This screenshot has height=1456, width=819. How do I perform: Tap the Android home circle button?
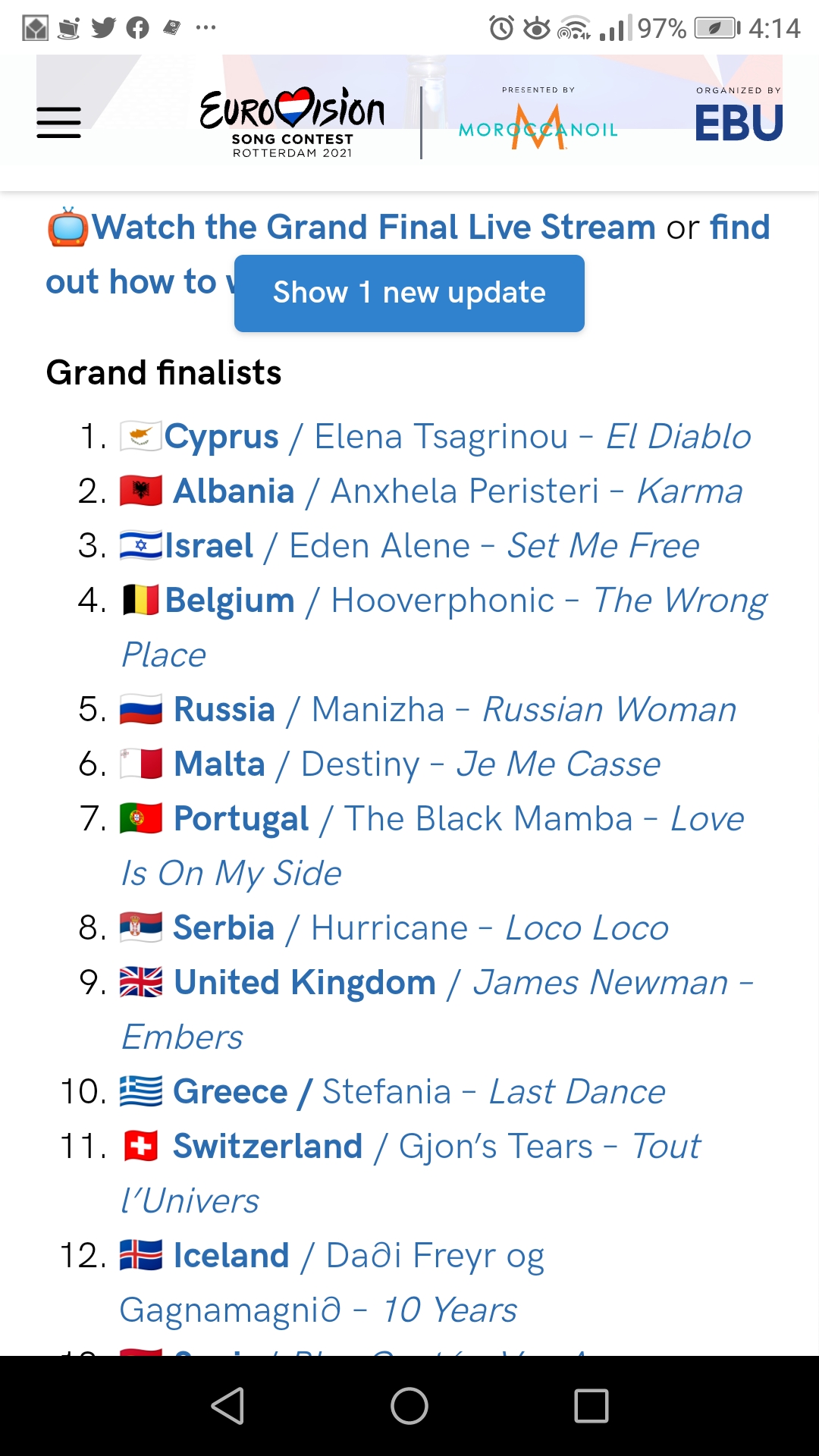[x=409, y=1406]
